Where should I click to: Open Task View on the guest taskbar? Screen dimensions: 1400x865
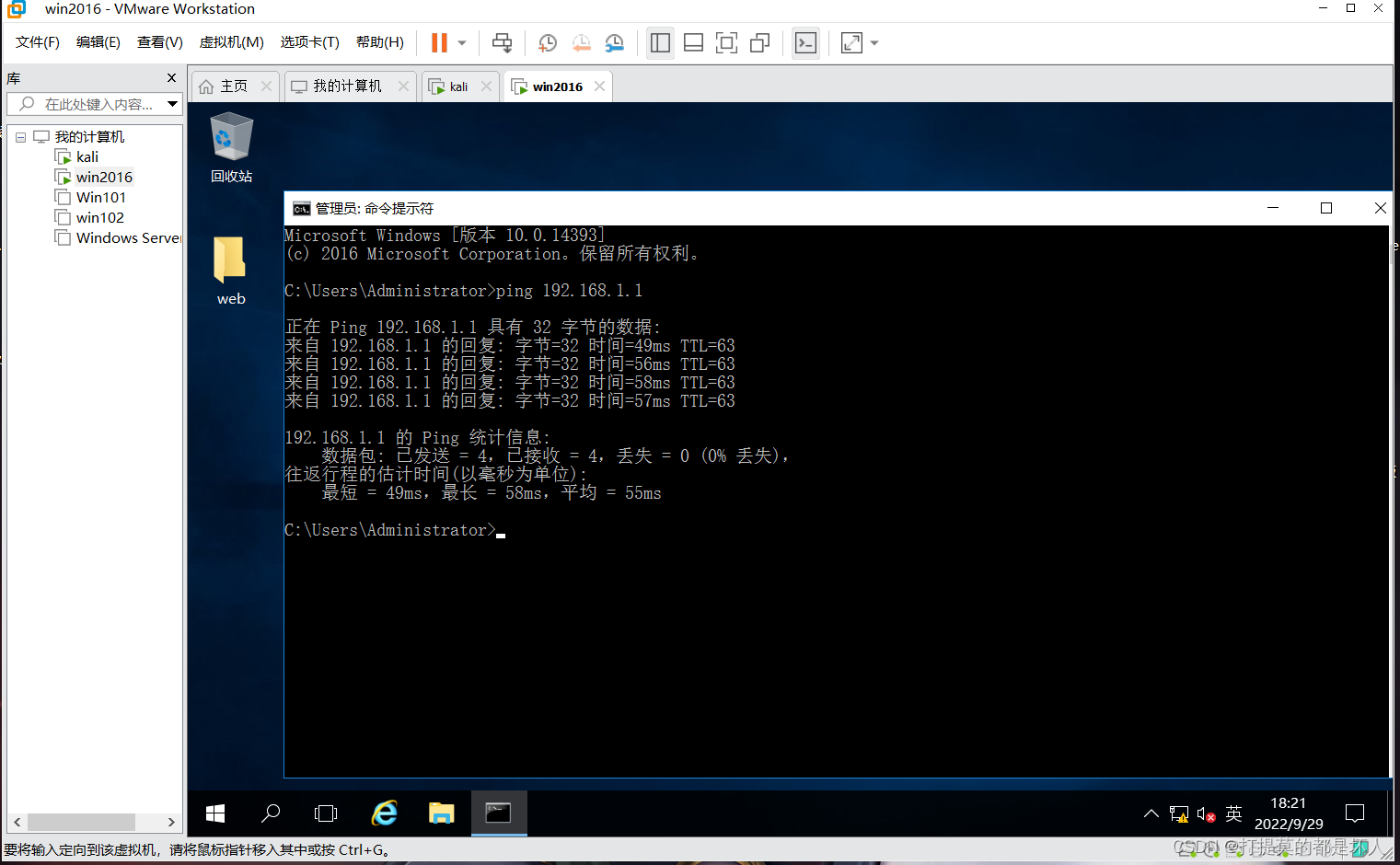tap(326, 813)
